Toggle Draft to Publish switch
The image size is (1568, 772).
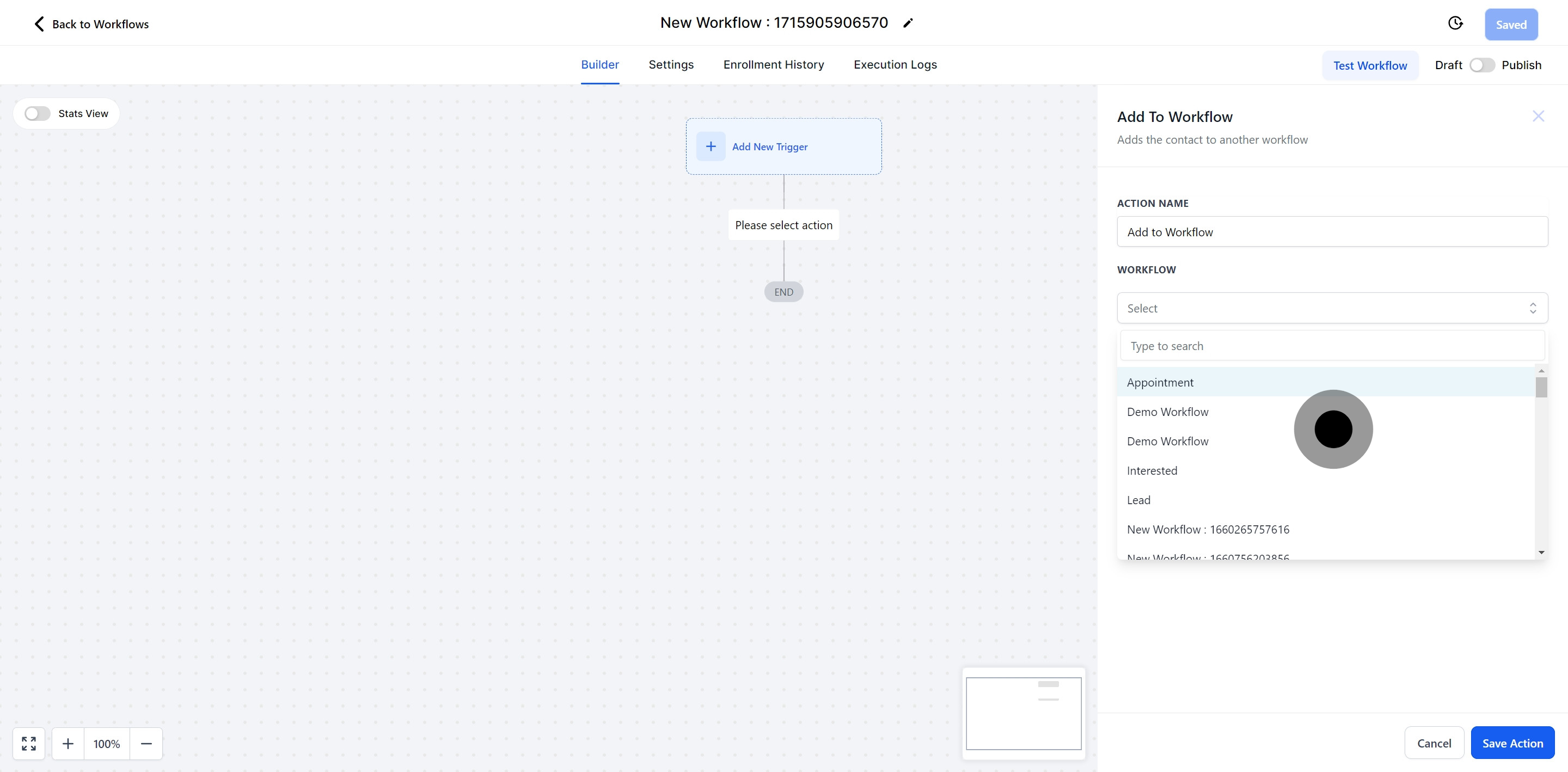[x=1481, y=65]
